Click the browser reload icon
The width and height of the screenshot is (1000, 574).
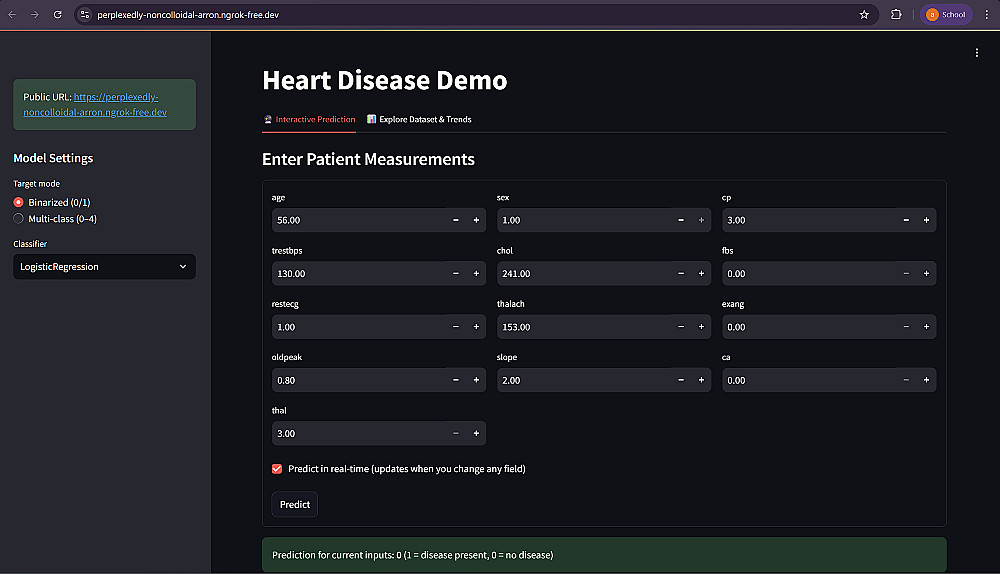(57, 15)
